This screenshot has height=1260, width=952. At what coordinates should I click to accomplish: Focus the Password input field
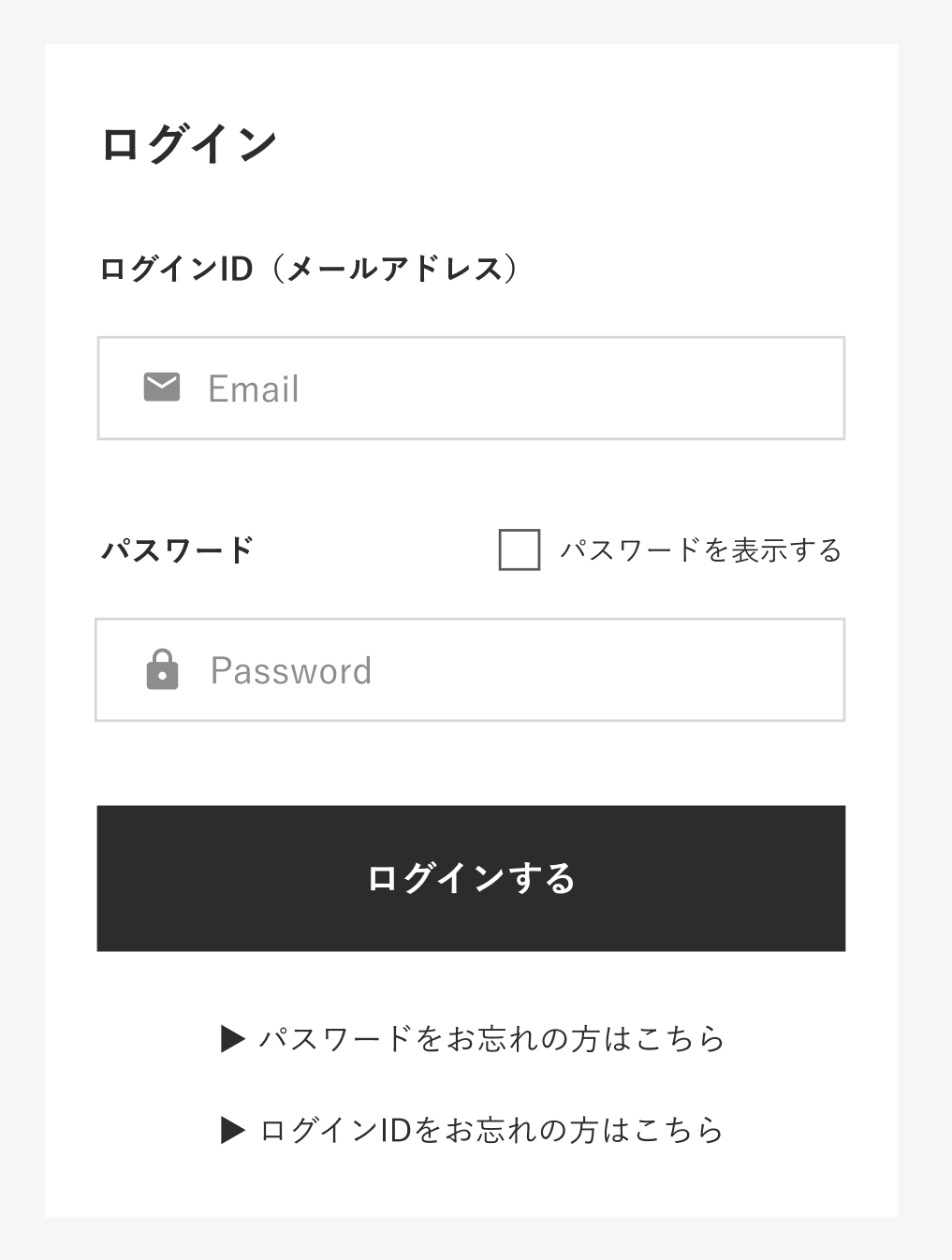click(x=470, y=669)
